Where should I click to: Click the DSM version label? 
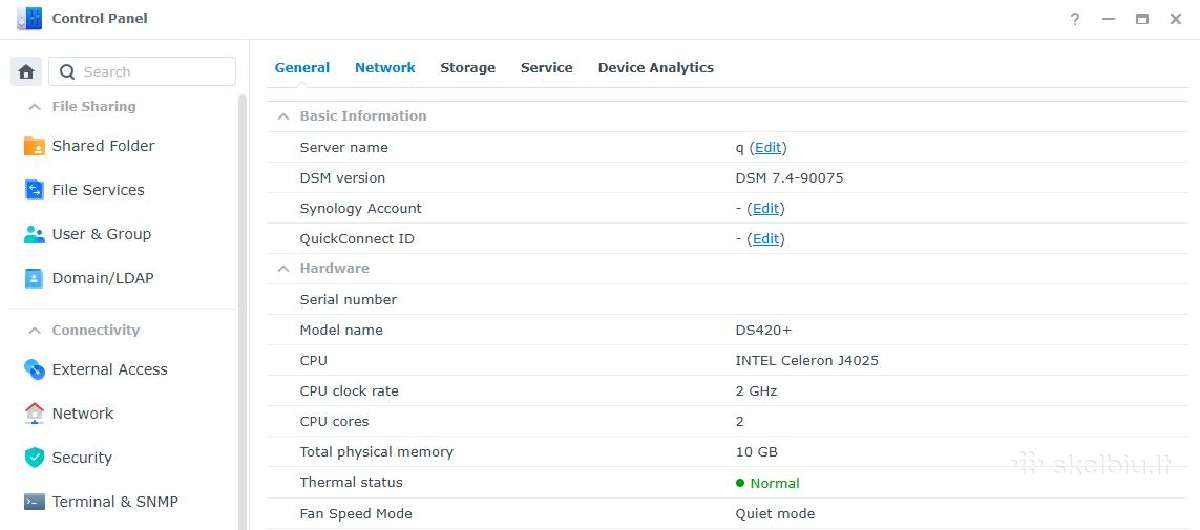pyautogui.click(x=342, y=178)
